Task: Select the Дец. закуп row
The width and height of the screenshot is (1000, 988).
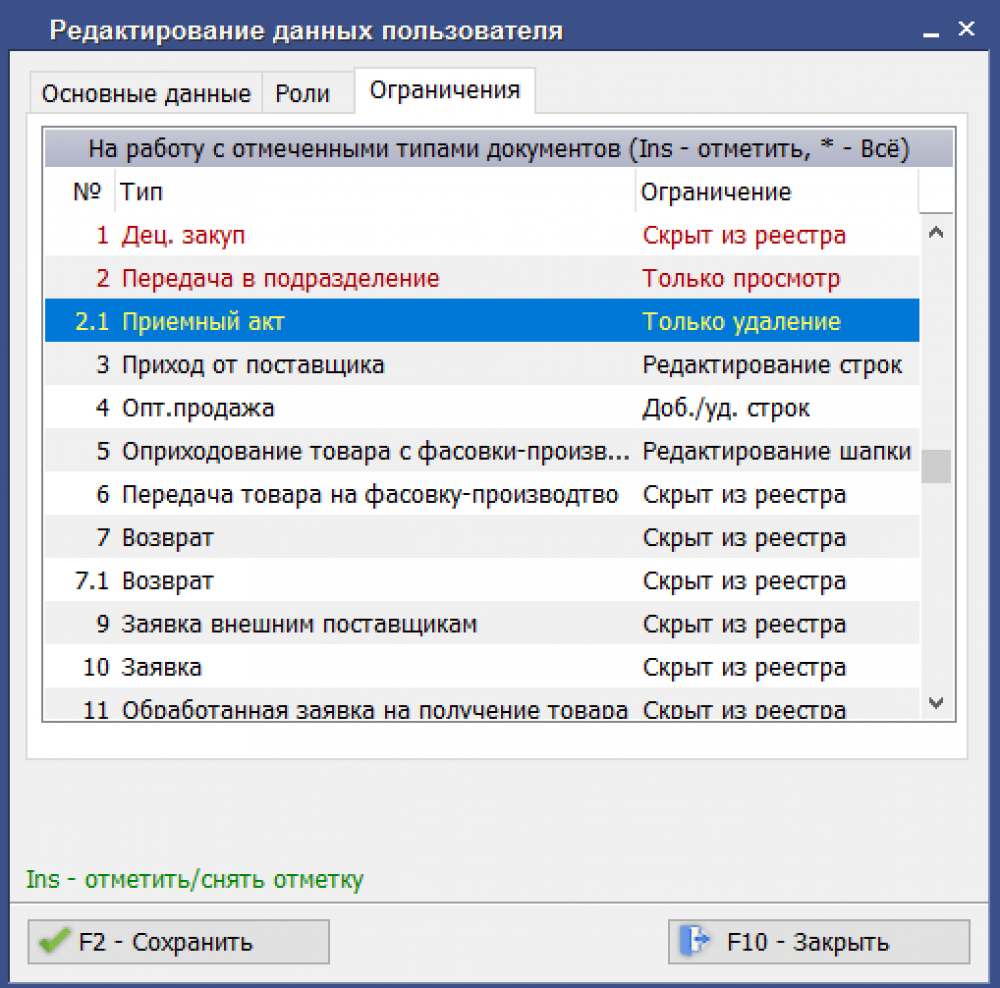Action: 482,235
